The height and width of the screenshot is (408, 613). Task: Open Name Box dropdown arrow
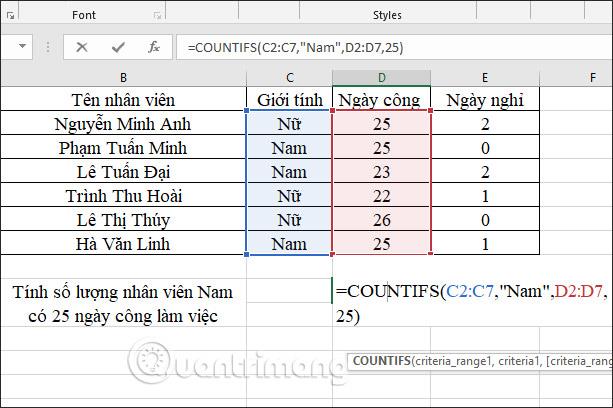click(x=22, y=47)
